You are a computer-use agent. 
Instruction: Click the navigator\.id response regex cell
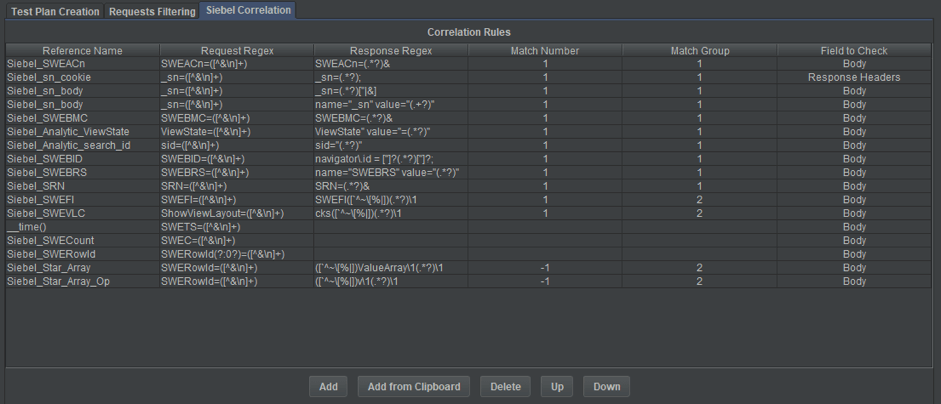tap(391, 159)
